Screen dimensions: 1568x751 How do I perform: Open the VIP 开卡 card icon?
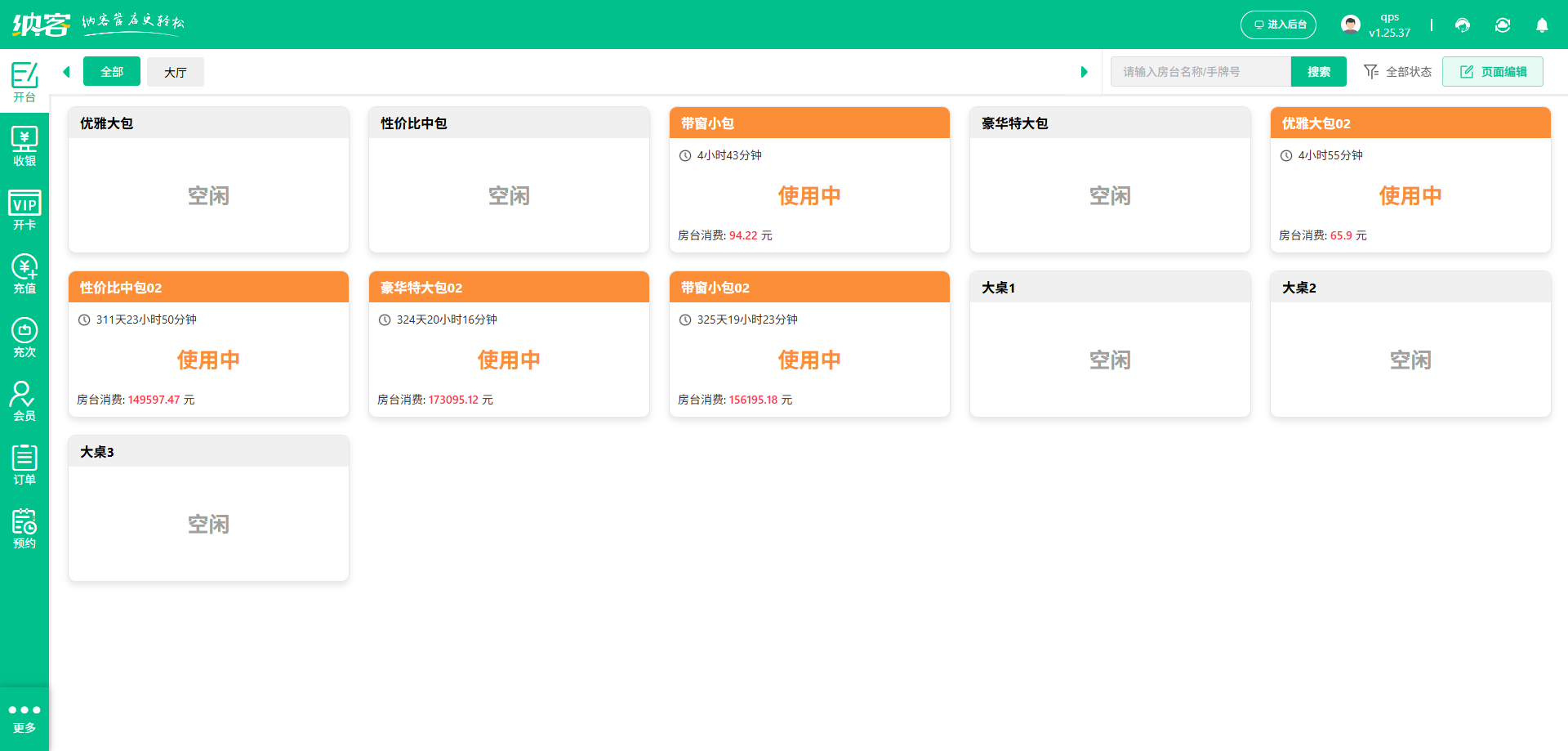click(24, 210)
